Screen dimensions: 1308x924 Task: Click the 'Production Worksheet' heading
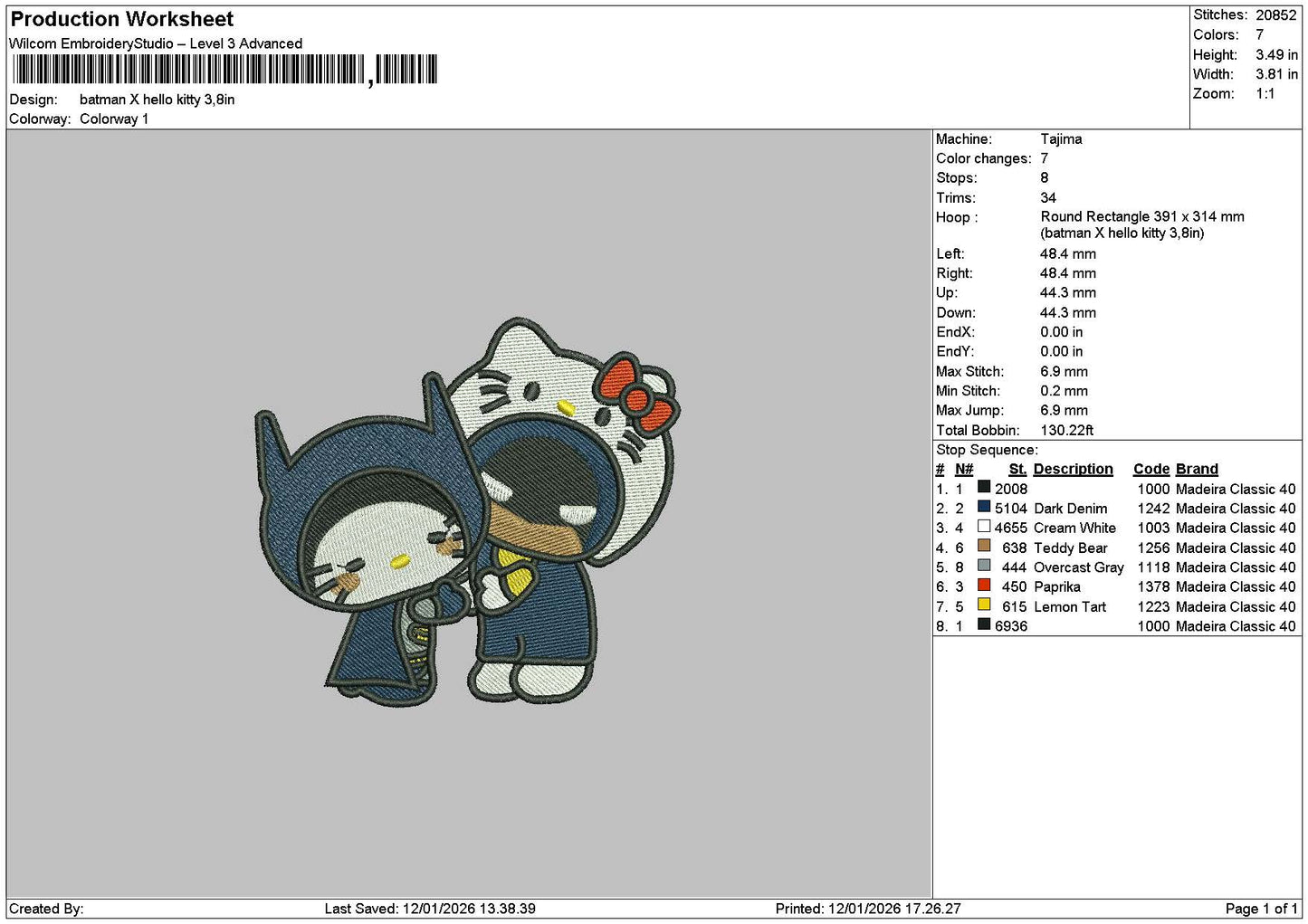[121, 19]
